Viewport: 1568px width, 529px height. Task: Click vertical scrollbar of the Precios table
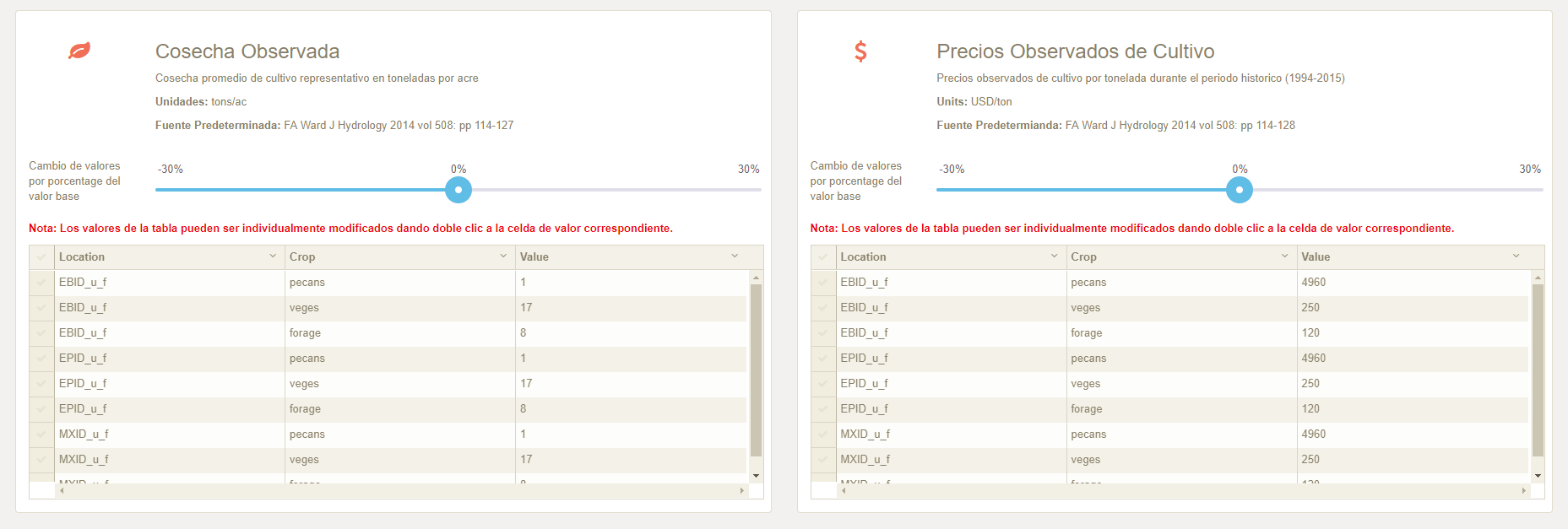1538,371
